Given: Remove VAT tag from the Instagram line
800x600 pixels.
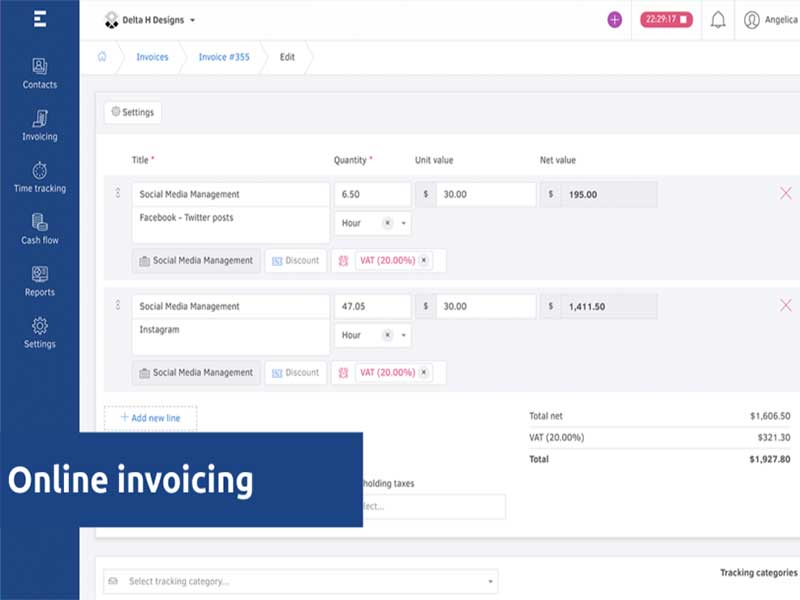Looking at the screenshot, I should click(424, 372).
